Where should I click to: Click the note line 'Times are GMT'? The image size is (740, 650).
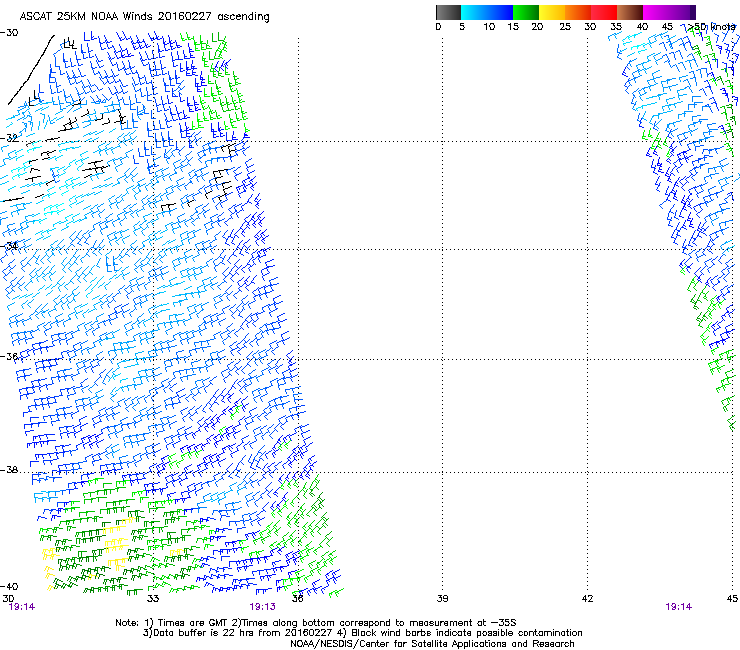193,623
